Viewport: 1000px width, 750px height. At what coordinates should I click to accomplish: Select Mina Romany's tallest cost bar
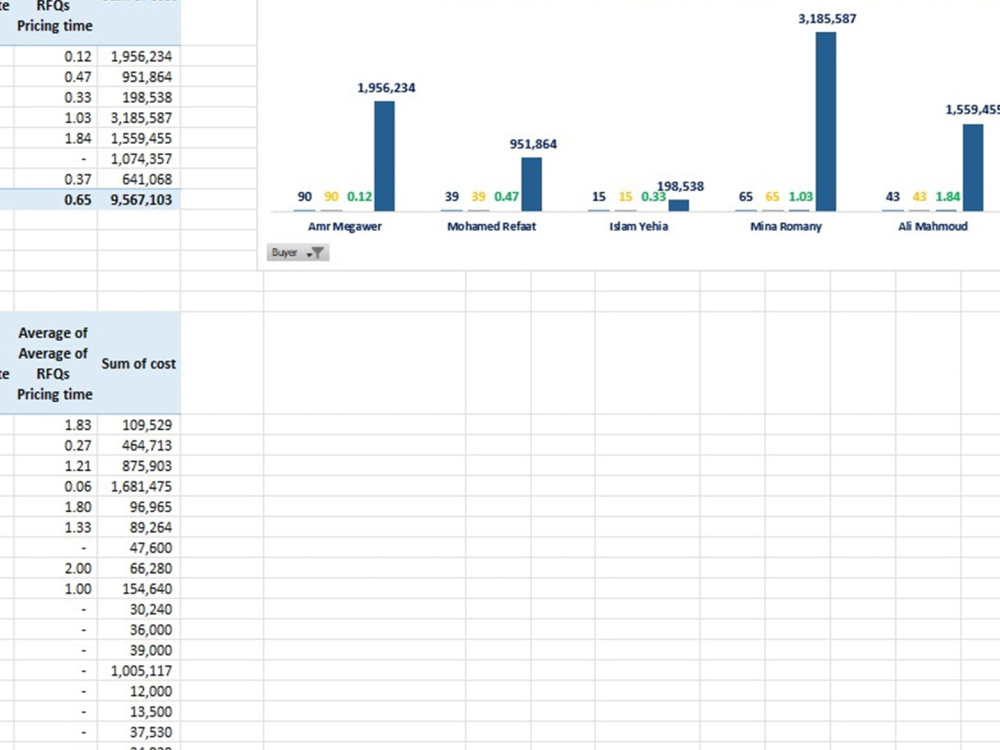[x=826, y=122]
